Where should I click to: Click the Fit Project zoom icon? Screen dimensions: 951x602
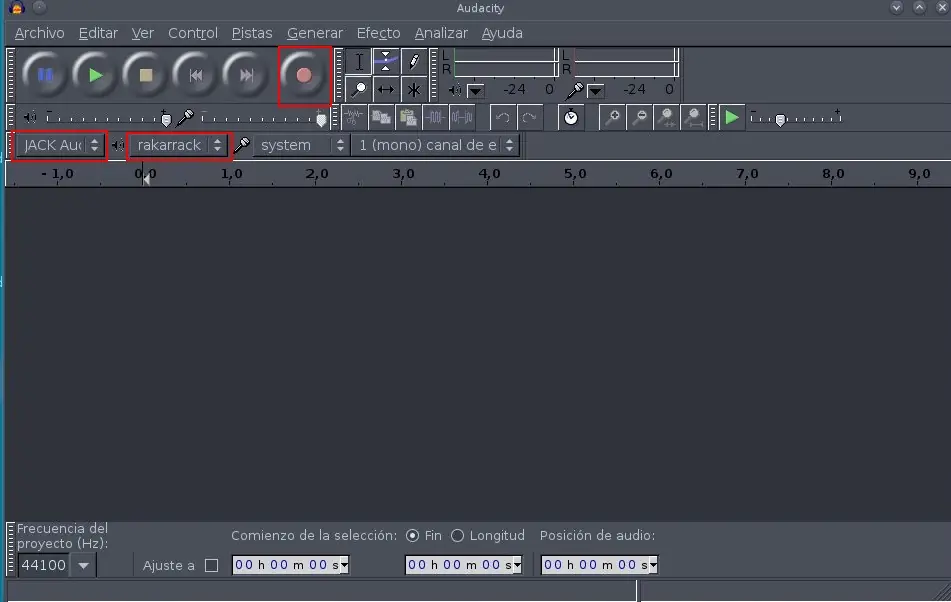coord(694,118)
